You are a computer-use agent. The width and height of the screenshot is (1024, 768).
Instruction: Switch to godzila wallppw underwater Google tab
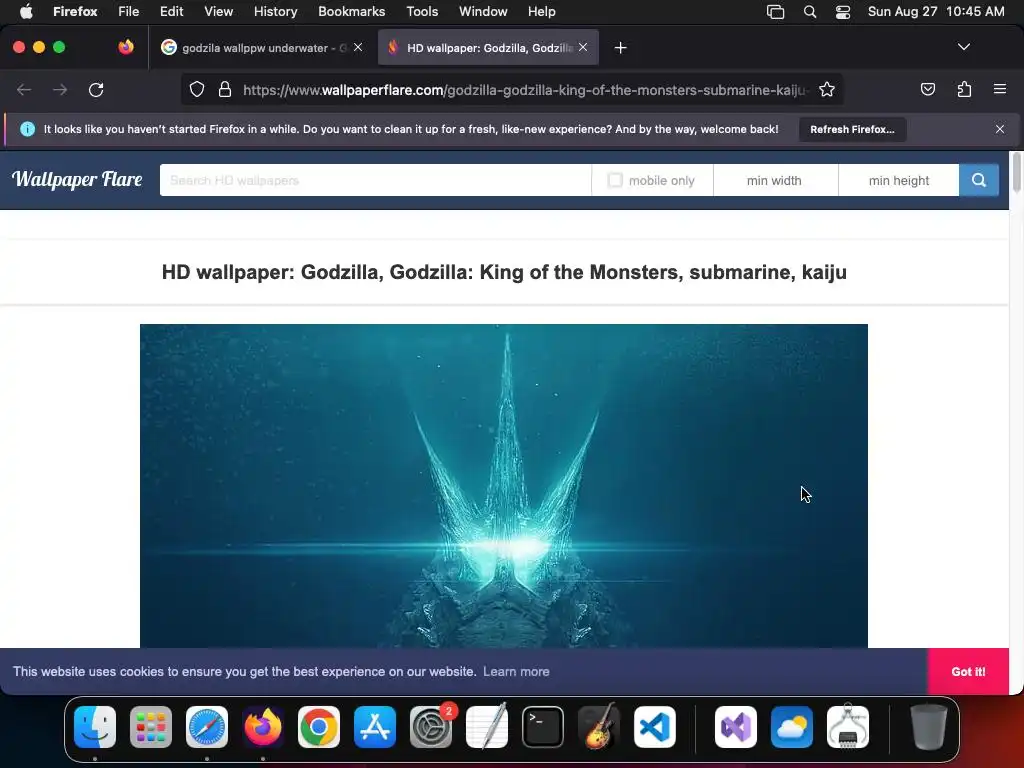(261, 48)
